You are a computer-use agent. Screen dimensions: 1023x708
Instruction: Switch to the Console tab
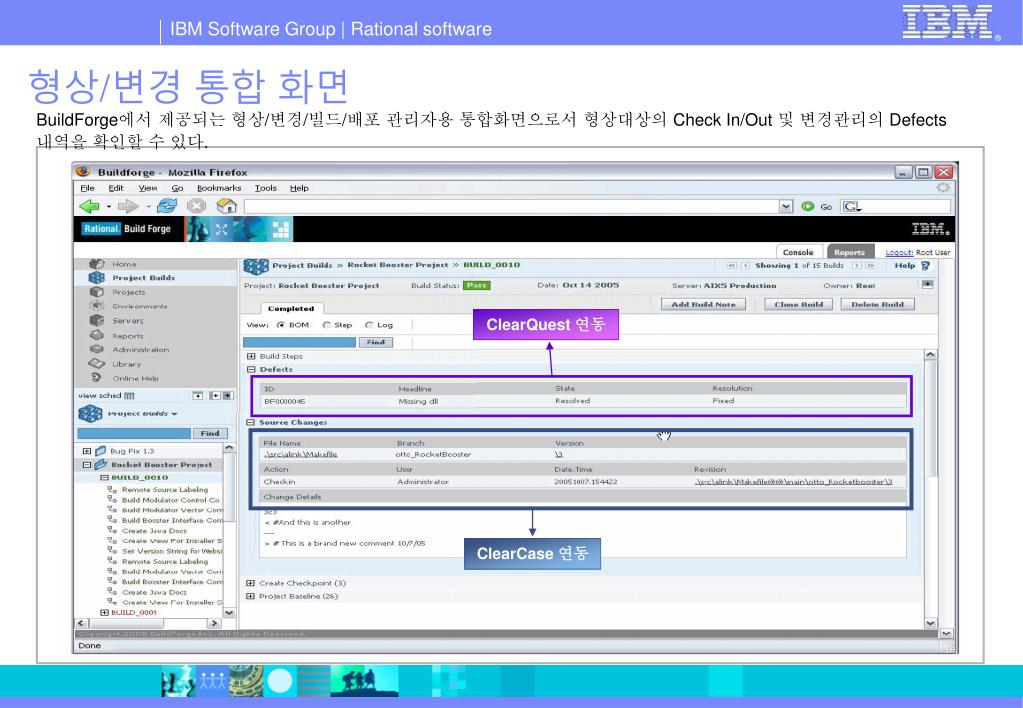[799, 252]
